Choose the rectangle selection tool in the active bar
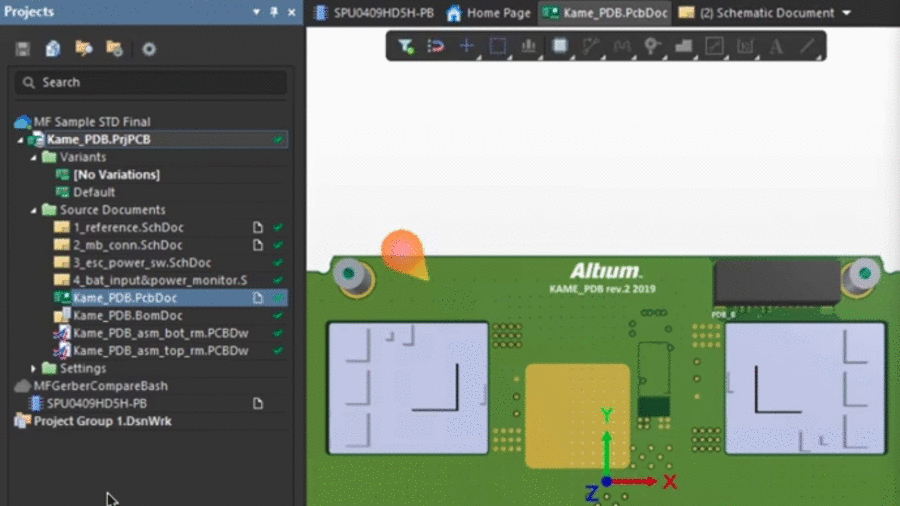The width and height of the screenshot is (900, 506). coord(498,46)
